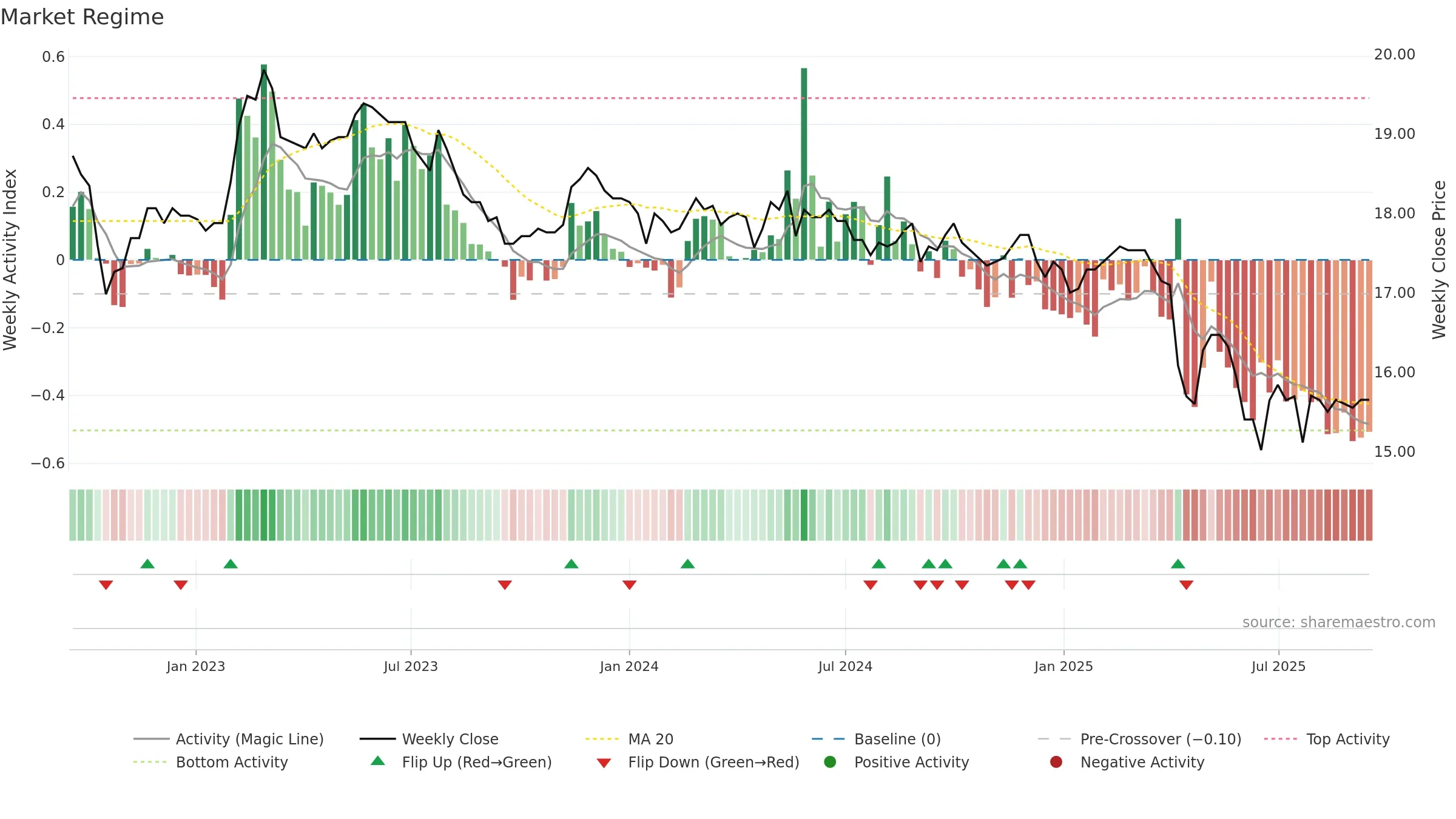
Task: Click the tall green spike bar before Jul 2024
Action: pyautogui.click(x=804, y=164)
